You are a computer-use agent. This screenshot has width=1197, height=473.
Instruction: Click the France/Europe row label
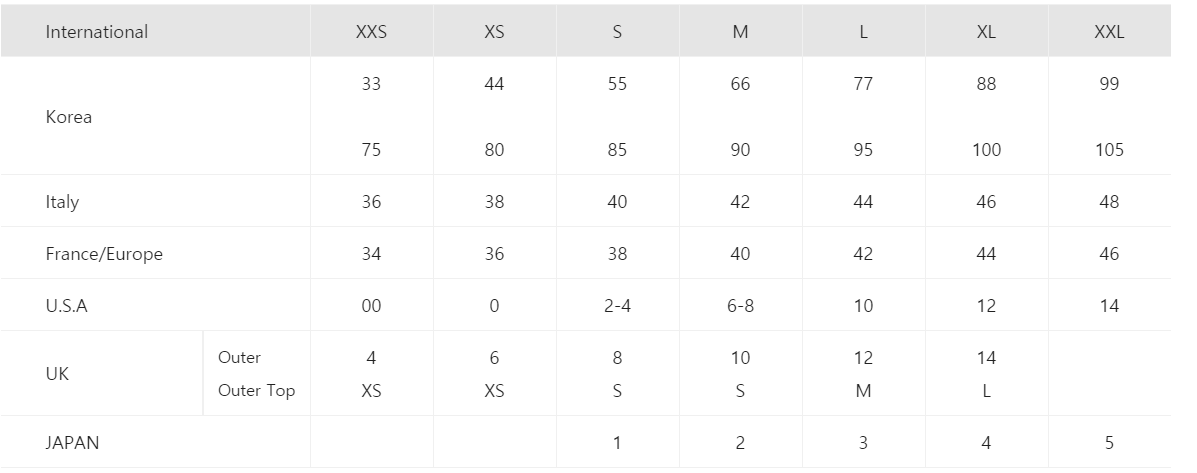coord(104,254)
